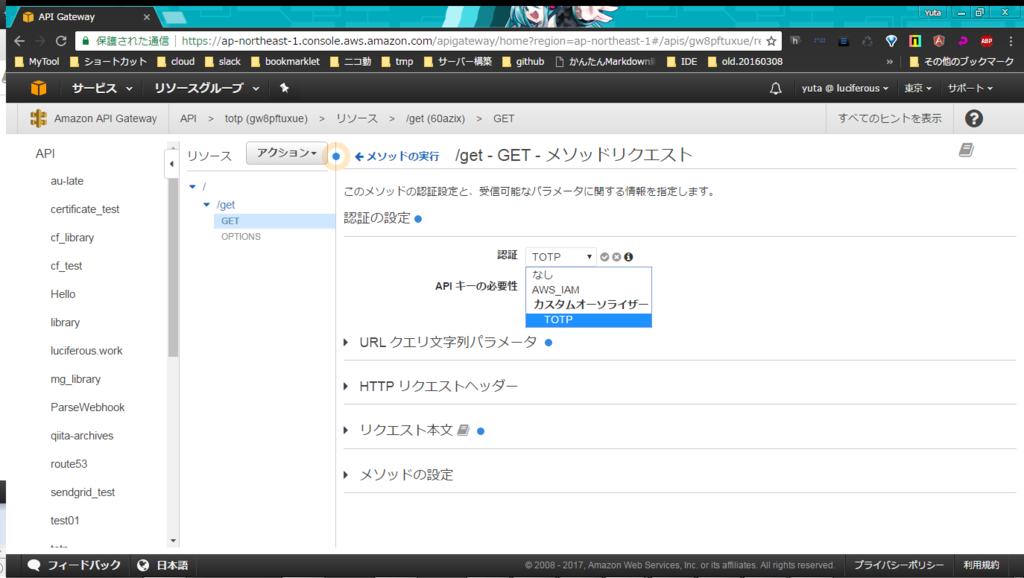Open the help question mark icon

974,118
